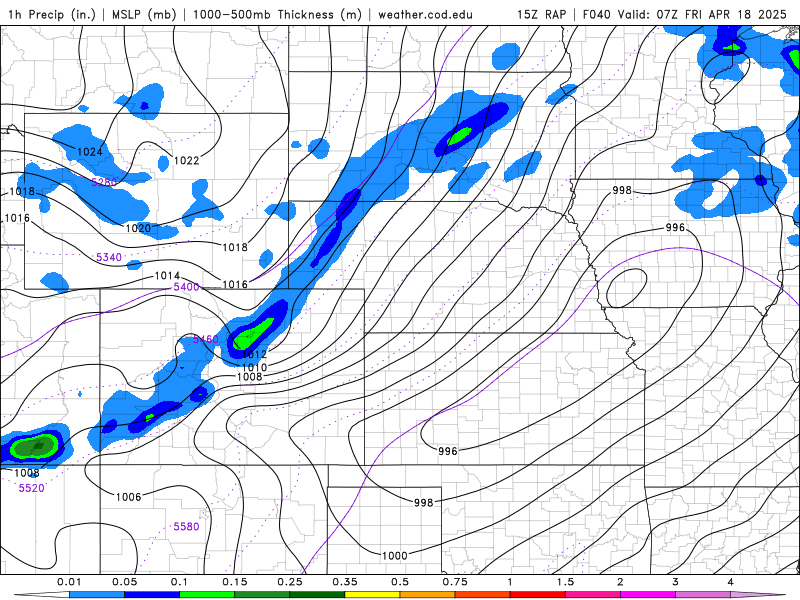Image resolution: width=800 pixels, height=600 pixels.
Task: Click the purple 5460 thickness label
Action: coord(206,339)
